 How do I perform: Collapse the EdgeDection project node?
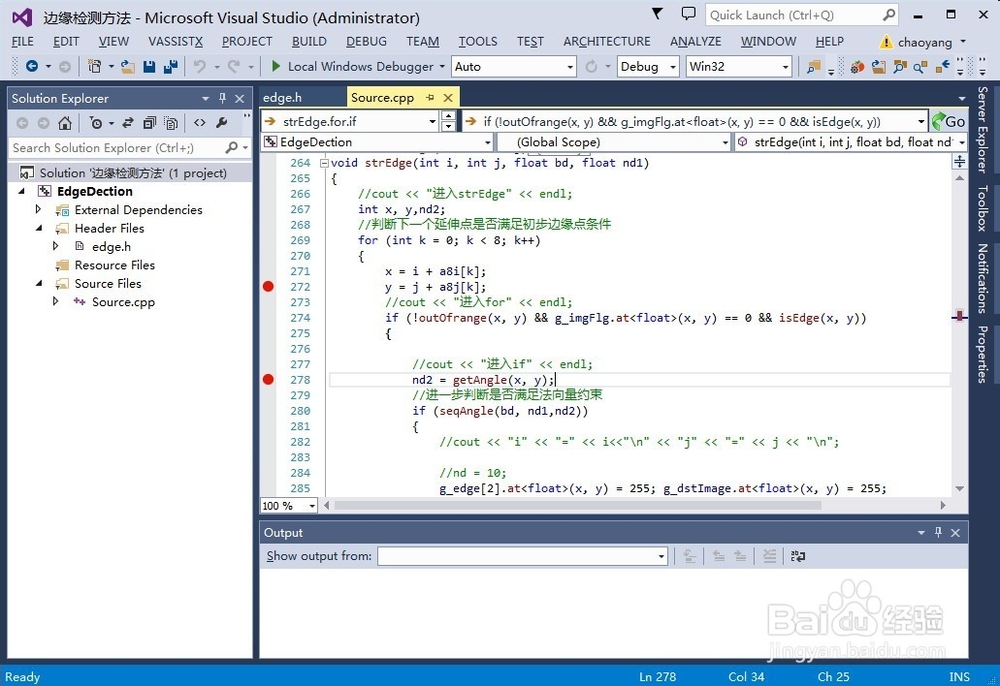[x=22, y=191]
